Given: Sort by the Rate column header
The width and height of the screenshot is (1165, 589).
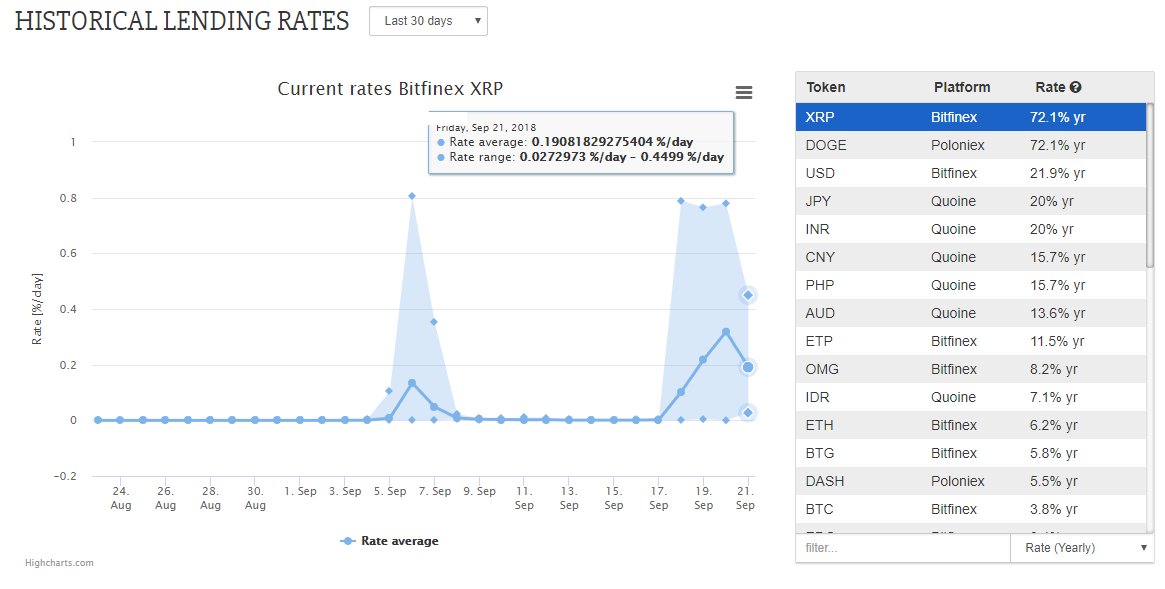Looking at the screenshot, I should [x=1050, y=88].
